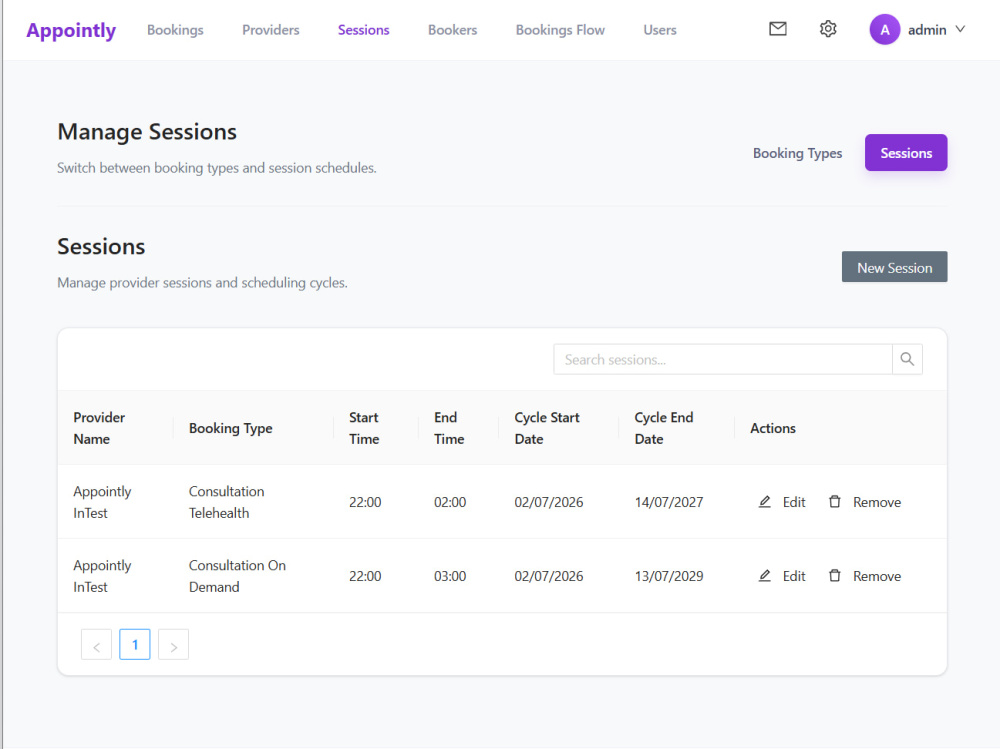1000x749 pixels.
Task: Click pencil icon in Consultation On Demand row
Action: click(x=765, y=576)
